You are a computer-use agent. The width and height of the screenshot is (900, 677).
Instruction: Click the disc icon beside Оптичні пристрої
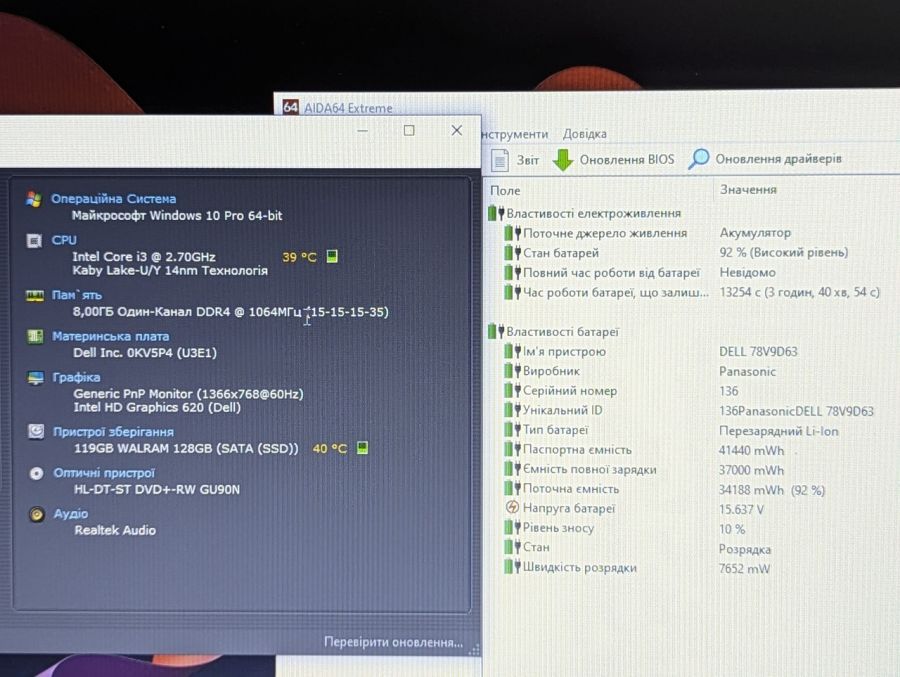37,473
